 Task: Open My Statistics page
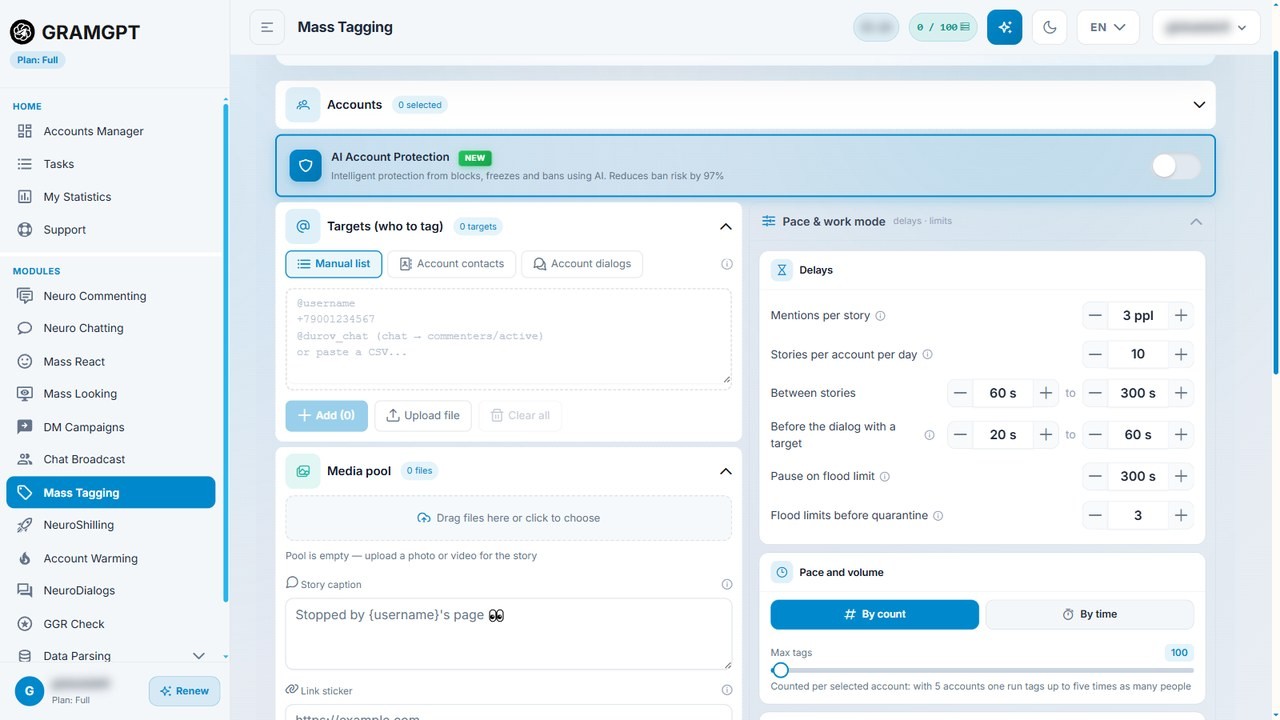(111, 197)
